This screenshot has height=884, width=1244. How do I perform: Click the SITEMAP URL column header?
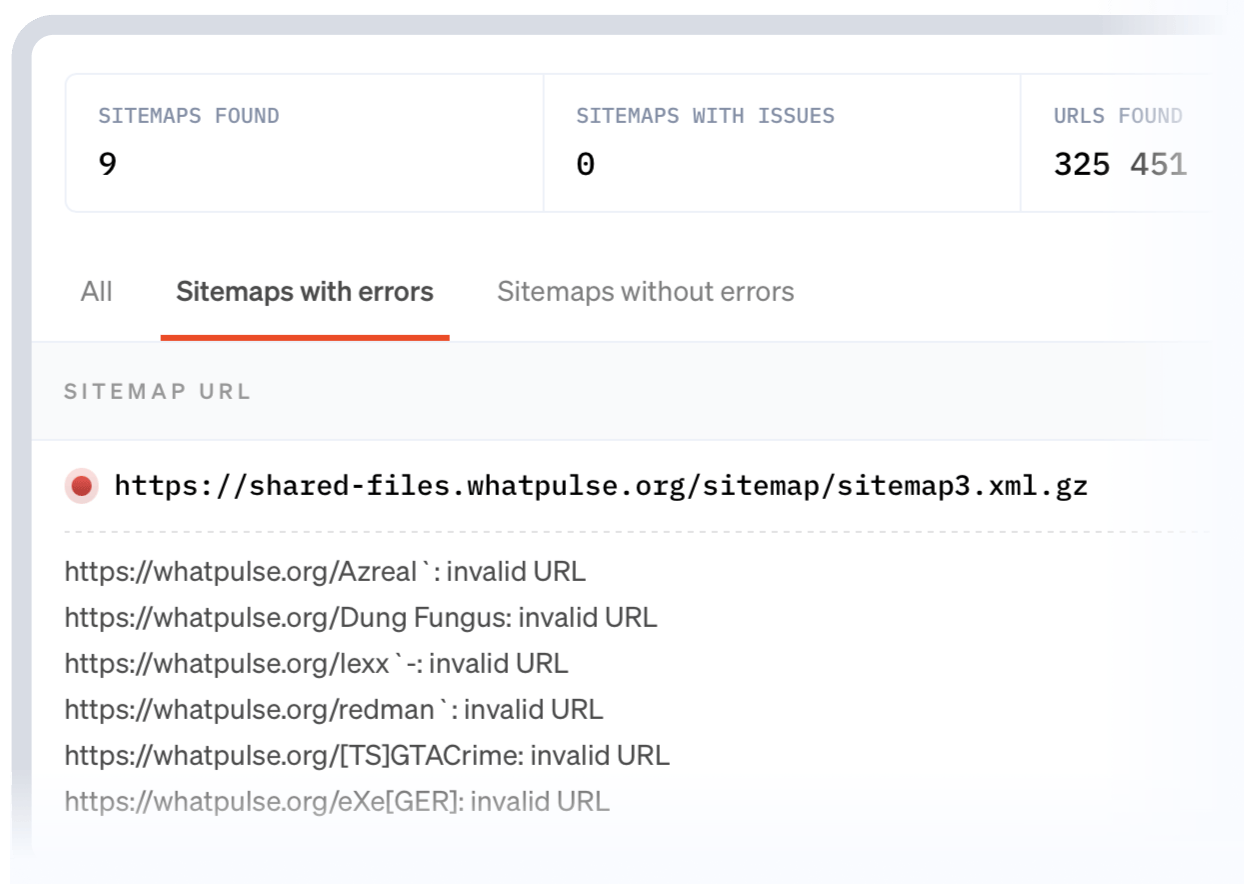tap(157, 392)
